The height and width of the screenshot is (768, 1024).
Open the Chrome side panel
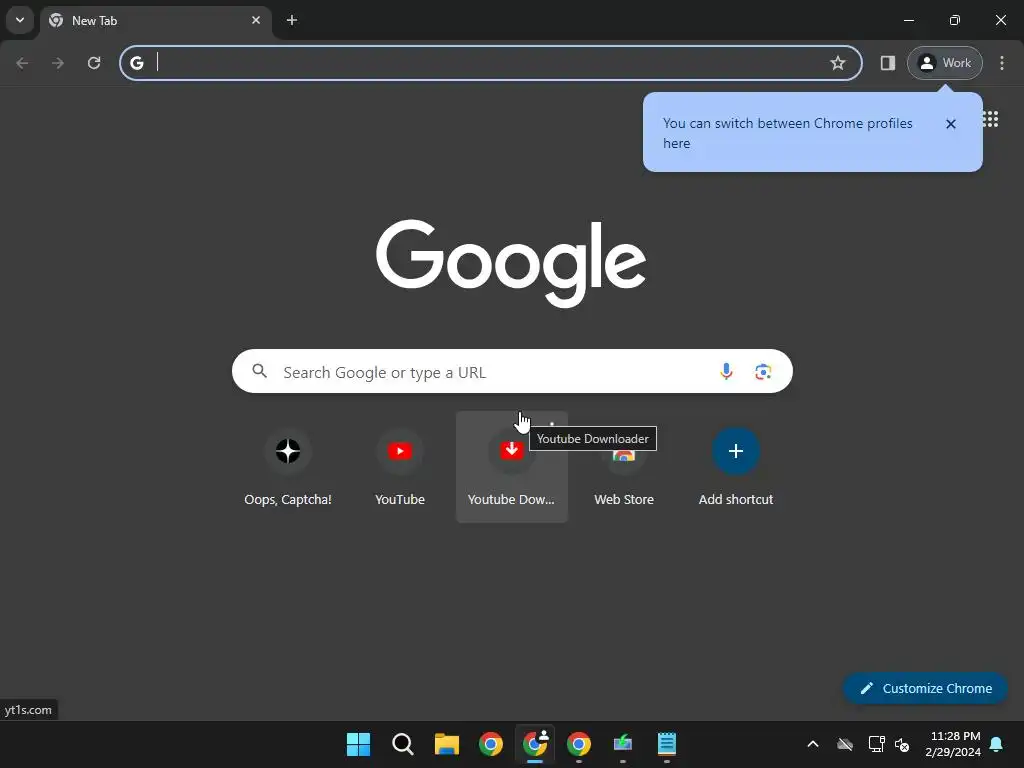click(x=888, y=63)
